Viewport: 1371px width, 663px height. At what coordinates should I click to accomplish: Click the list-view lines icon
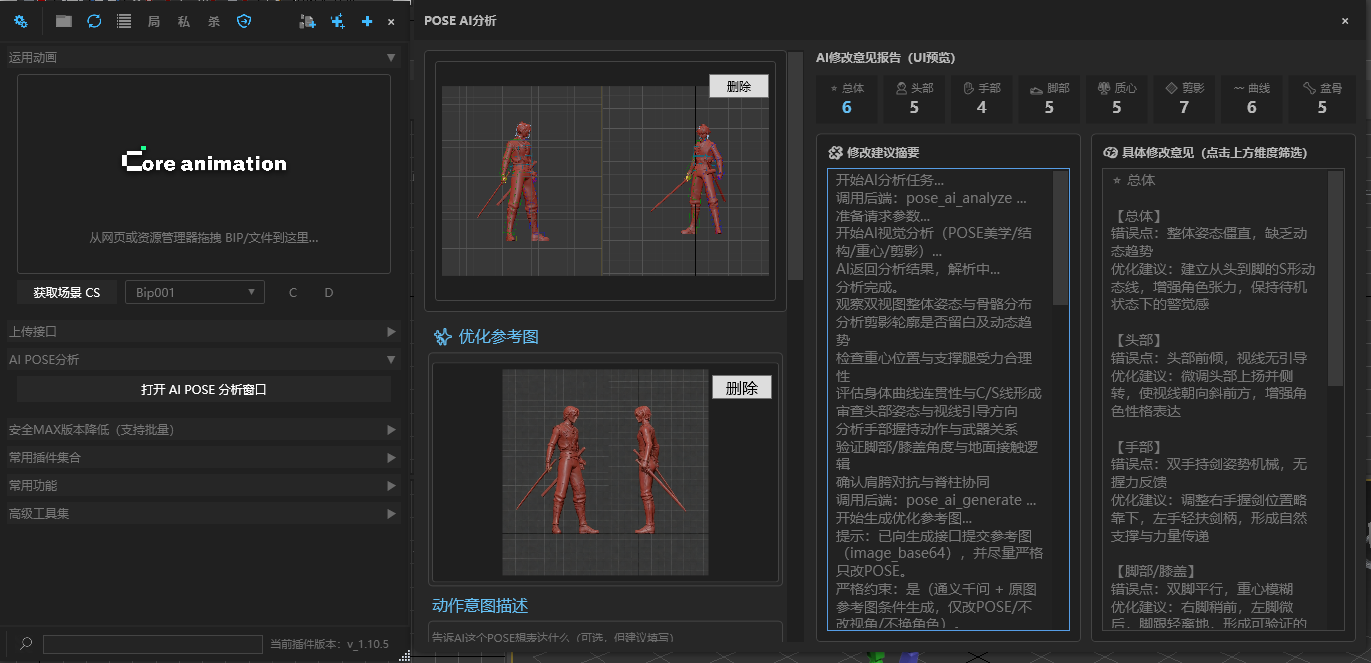point(124,21)
